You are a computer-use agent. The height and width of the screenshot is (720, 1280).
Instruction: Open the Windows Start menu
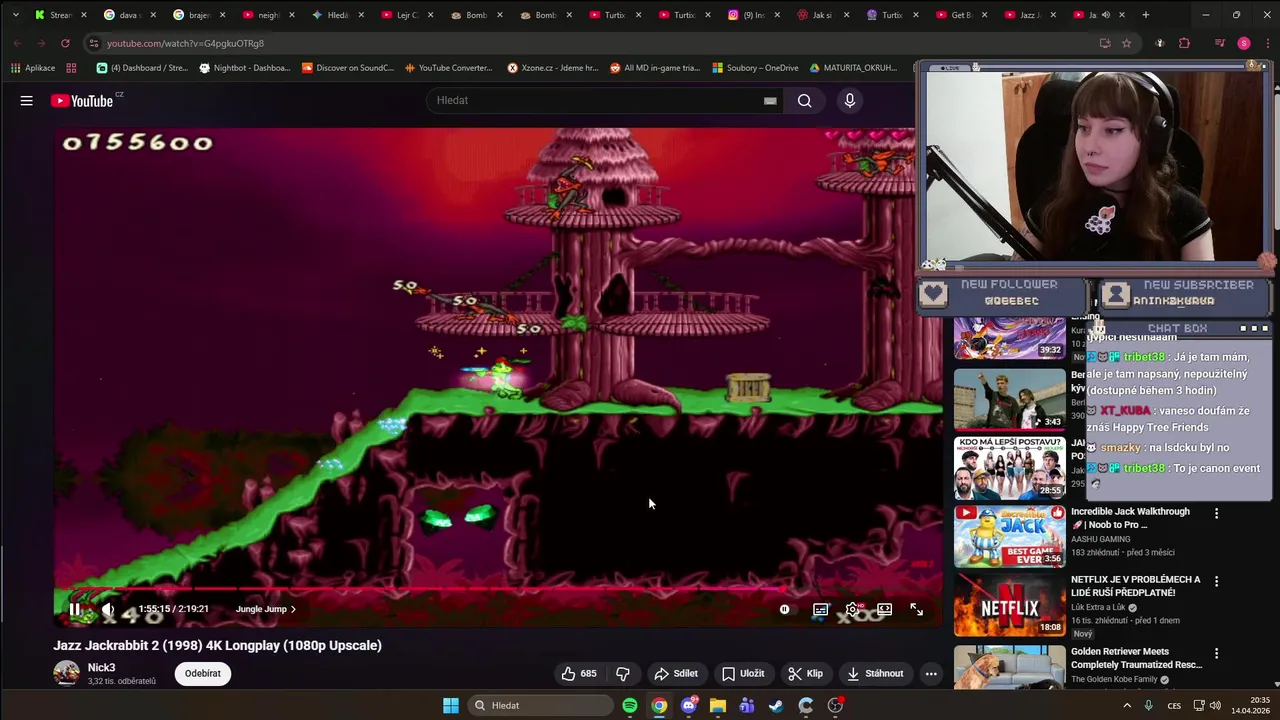coord(451,705)
